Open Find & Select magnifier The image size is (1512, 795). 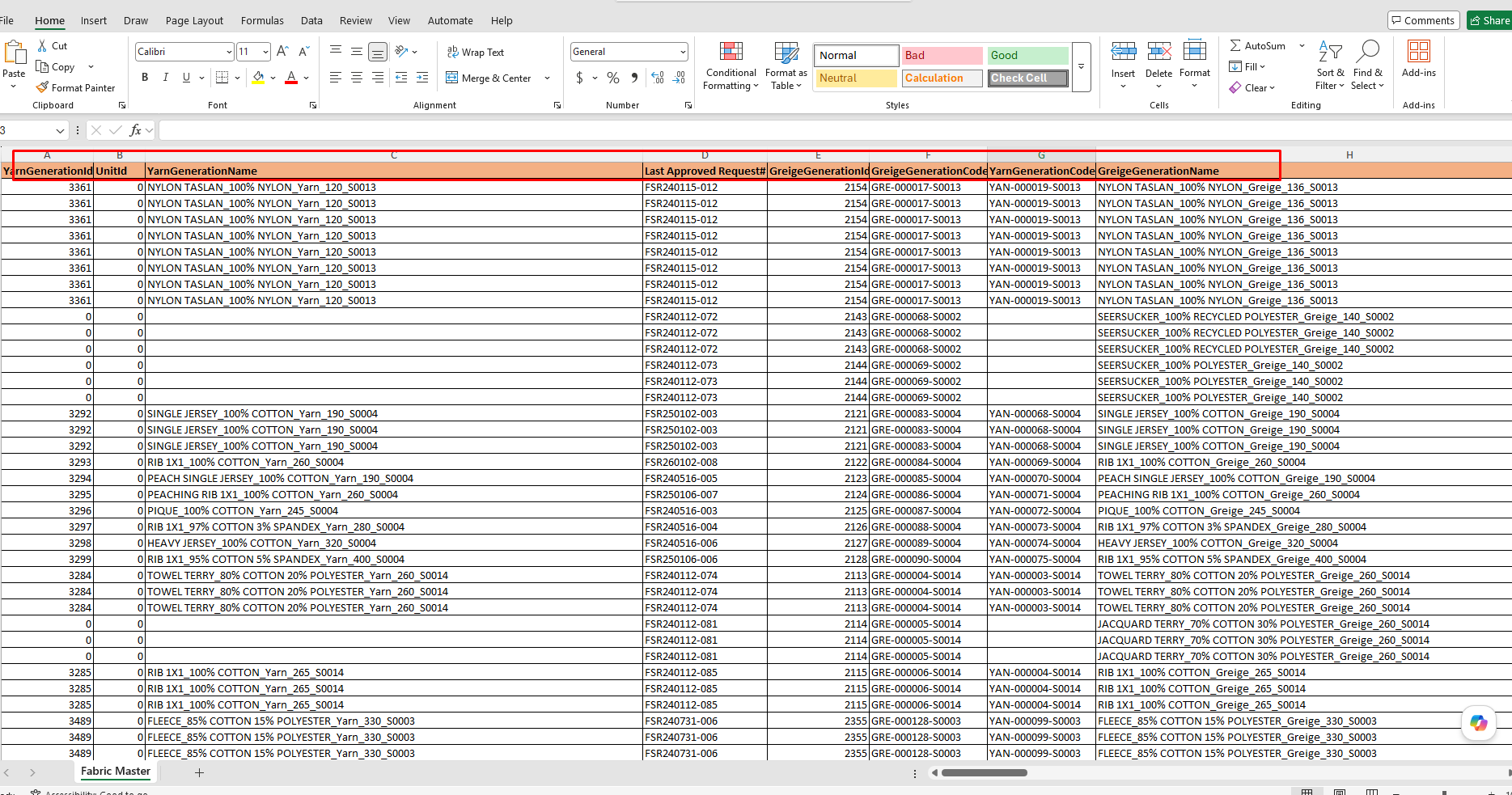(1368, 65)
